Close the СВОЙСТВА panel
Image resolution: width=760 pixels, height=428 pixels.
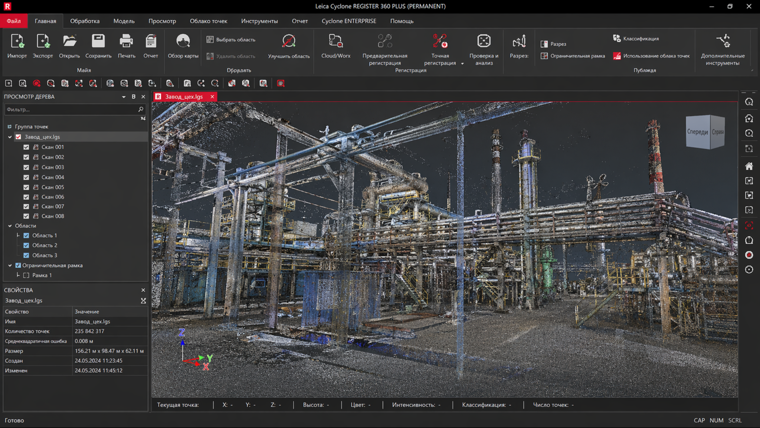click(x=143, y=290)
